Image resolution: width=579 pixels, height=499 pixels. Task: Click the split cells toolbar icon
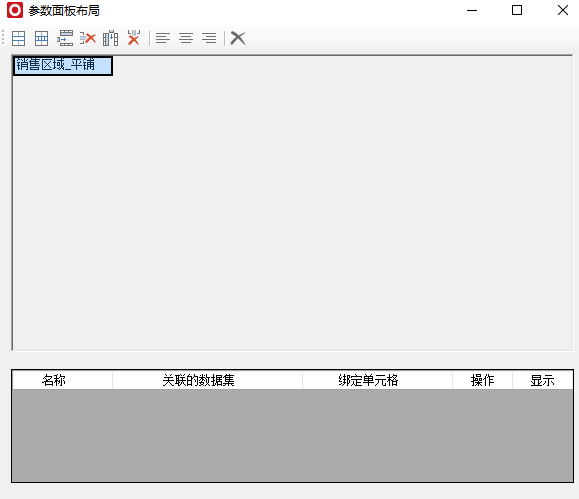(x=41, y=38)
